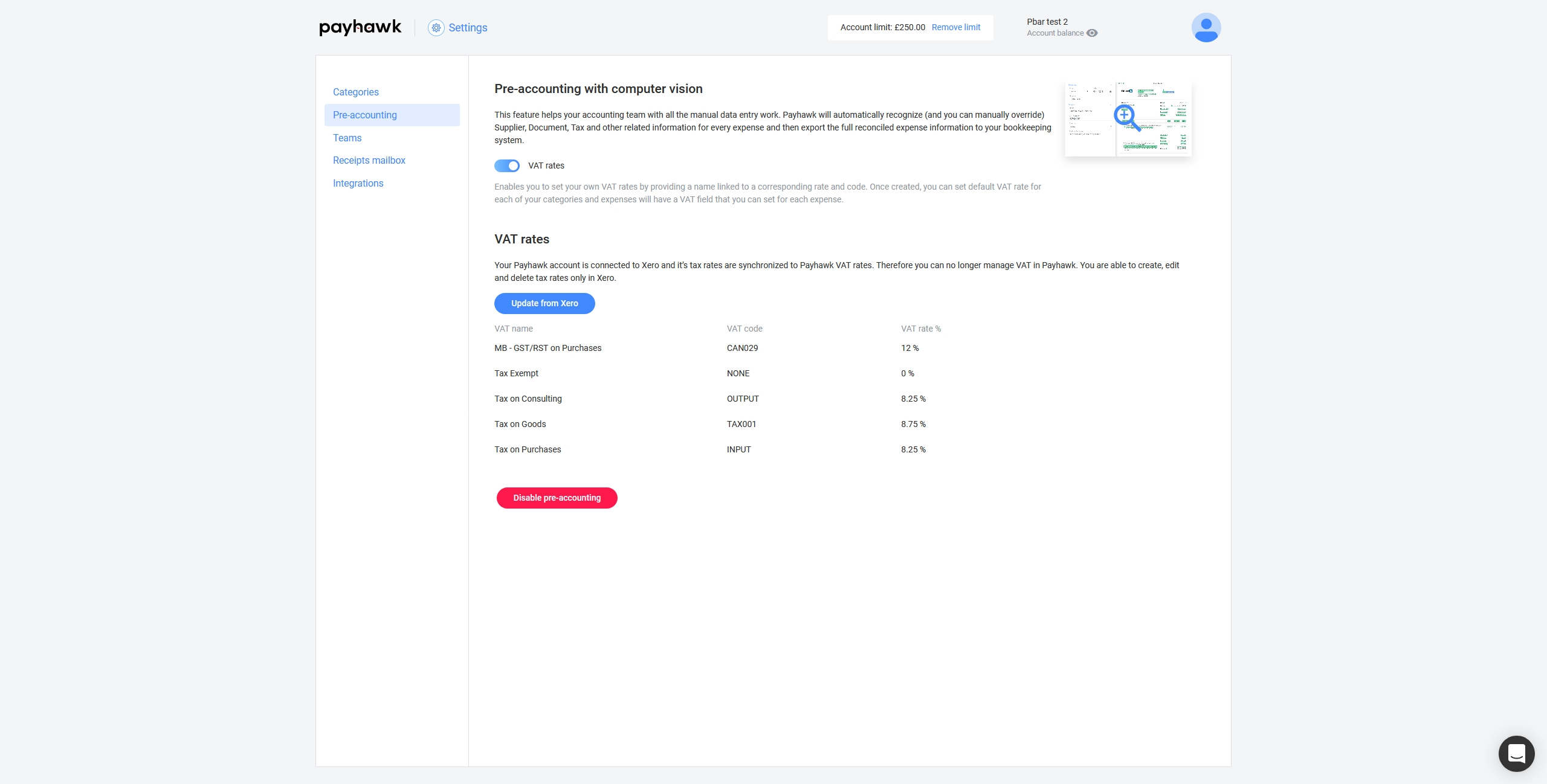Select the Tax on Purchases row name

[x=528, y=449]
